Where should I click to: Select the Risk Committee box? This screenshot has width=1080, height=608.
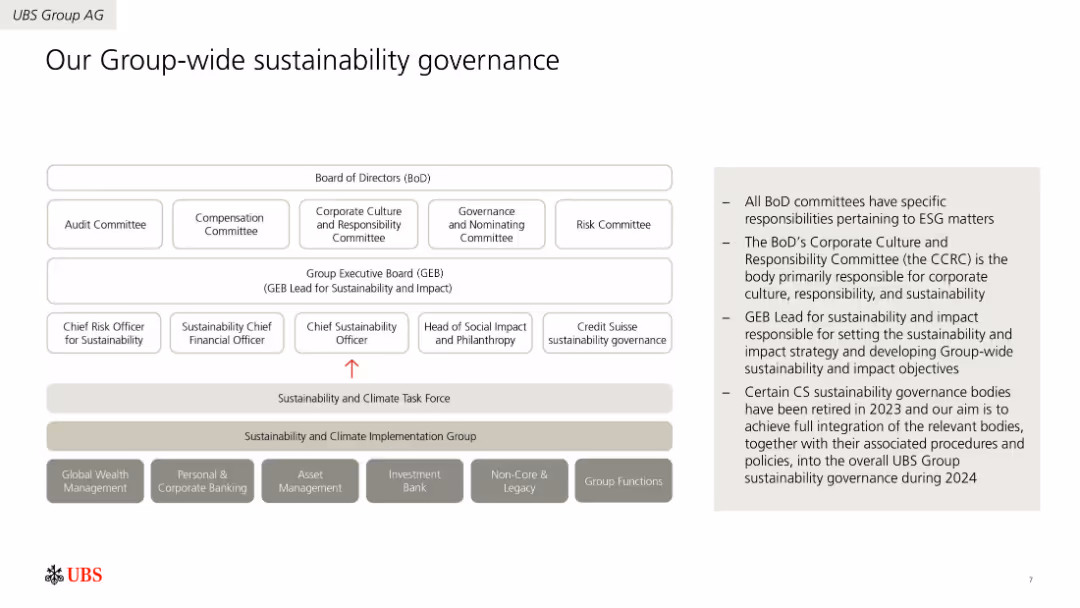point(613,224)
